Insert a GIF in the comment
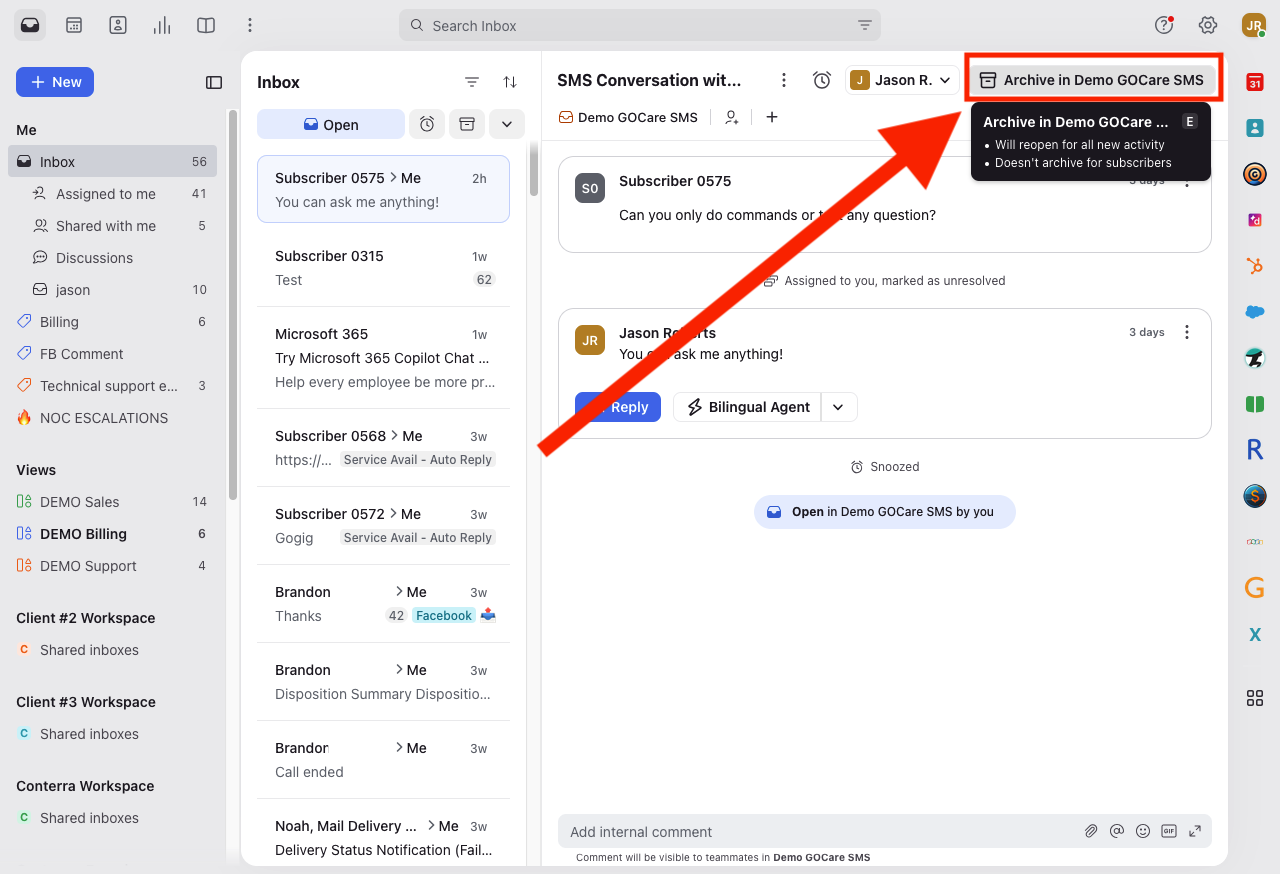This screenshot has width=1280, height=874. click(1169, 831)
